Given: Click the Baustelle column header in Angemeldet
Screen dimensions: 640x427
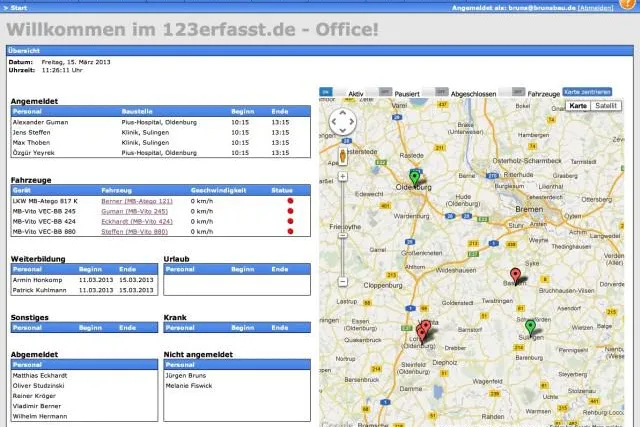Looking at the screenshot, I should (137, 111).
